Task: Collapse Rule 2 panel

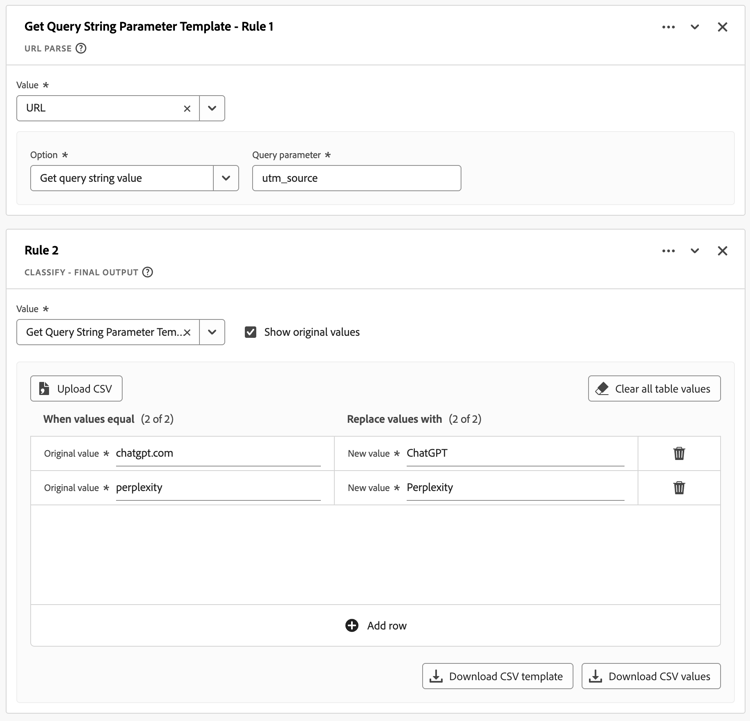Action: (695, 251)
